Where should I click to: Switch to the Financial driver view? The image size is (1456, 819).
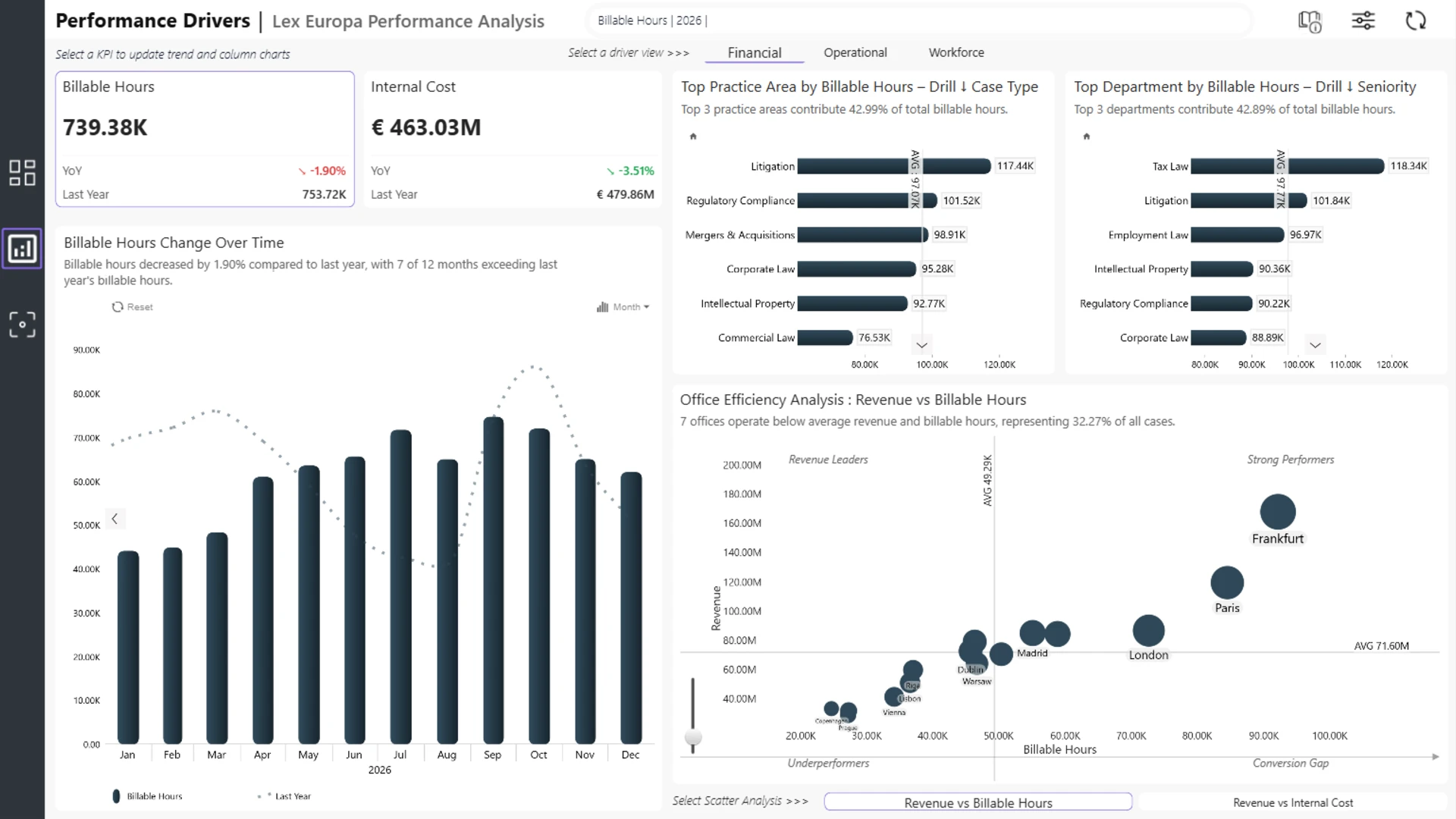pyautogui.click(x=754, y=52)
